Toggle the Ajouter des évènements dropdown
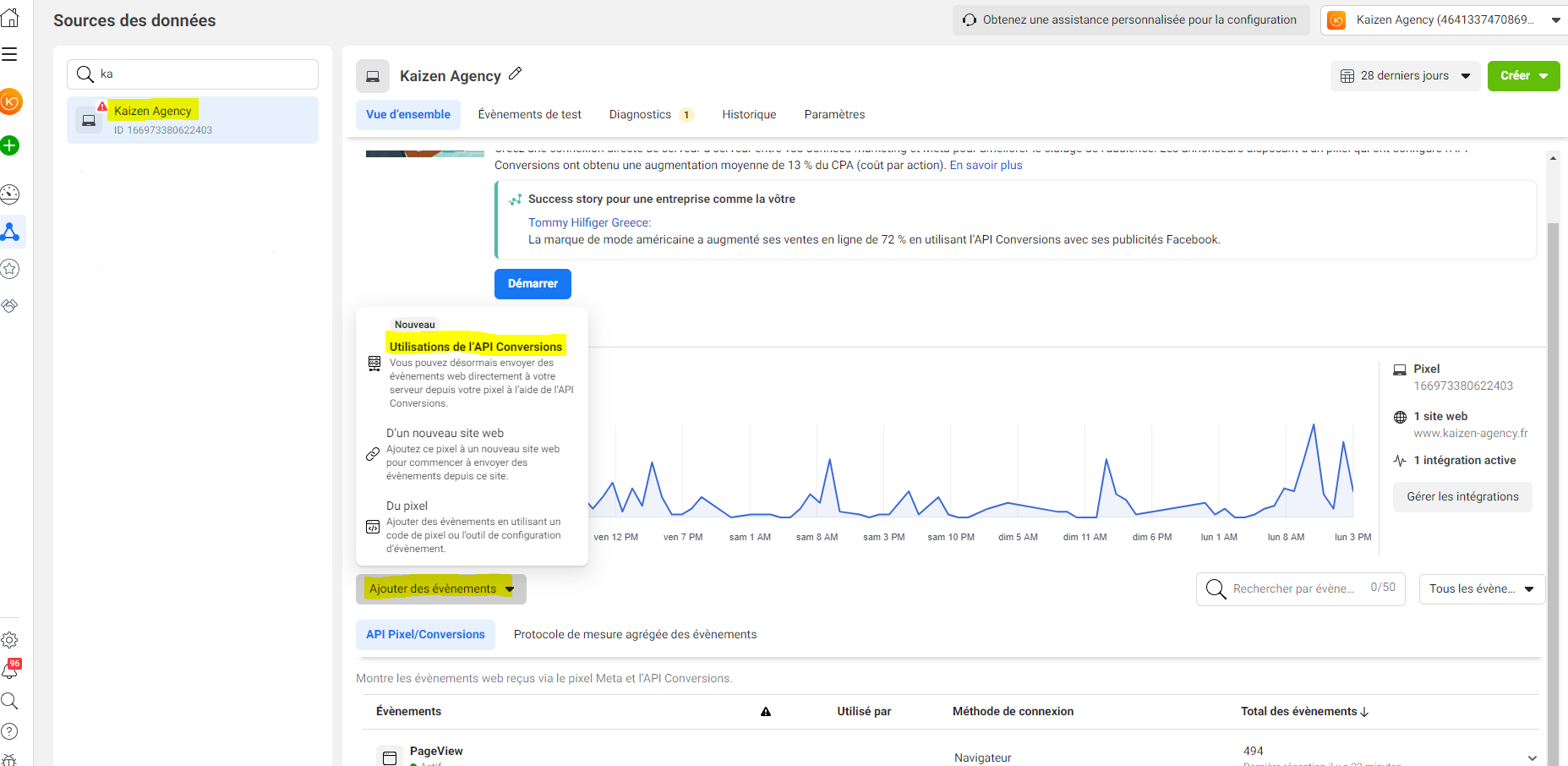This screenshot has width=1568, height=766. [x=441, y=589]
